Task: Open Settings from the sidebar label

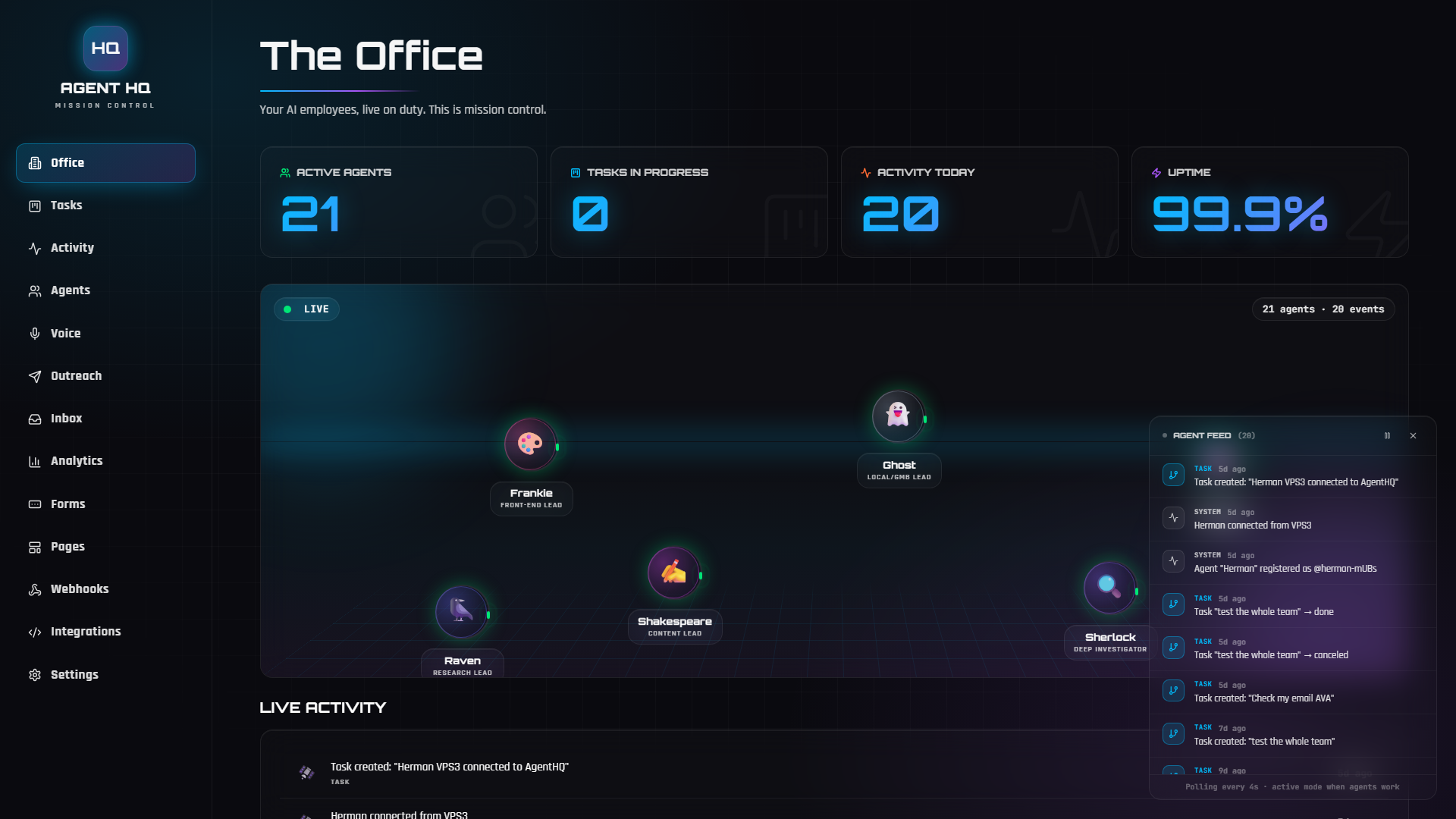Action: point(74,675)
